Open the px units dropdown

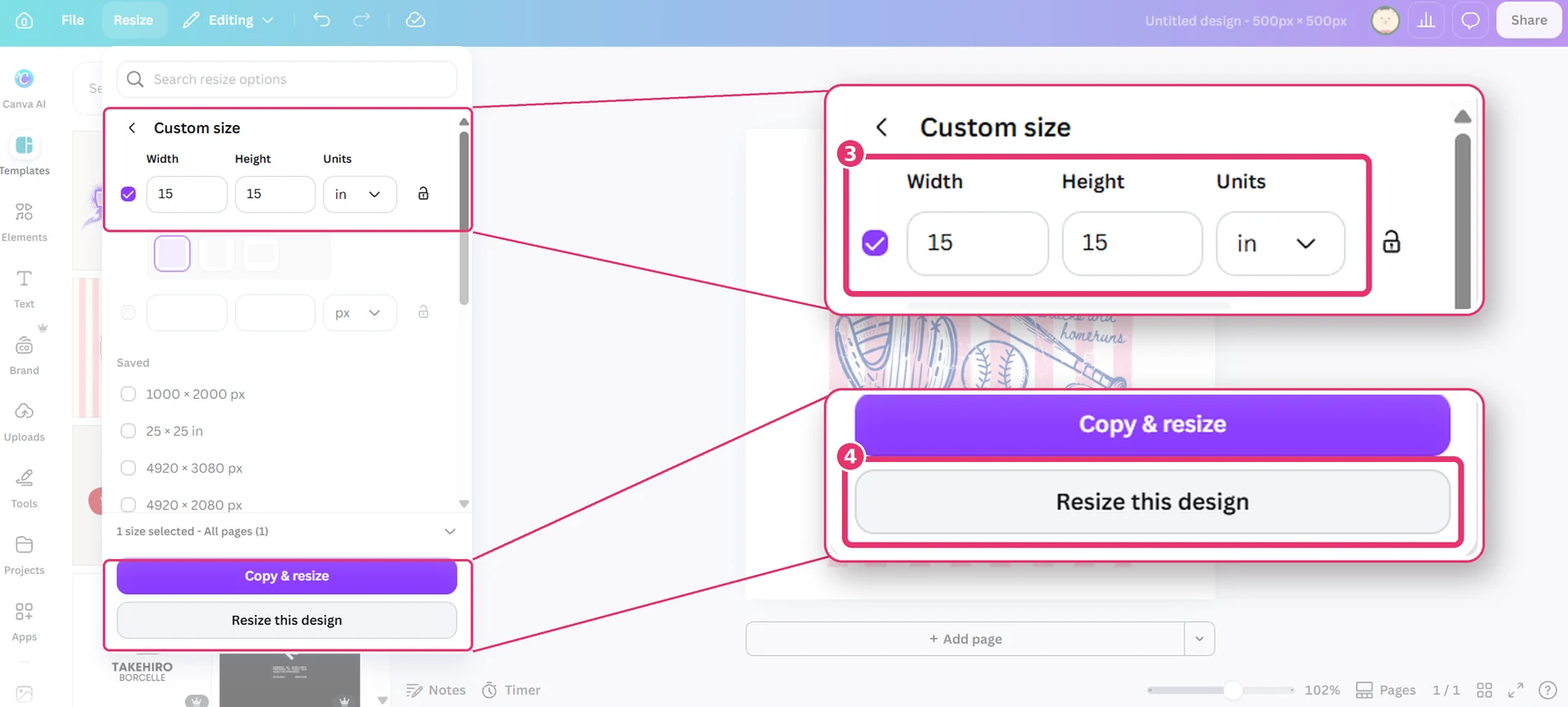[x=359, y=312]
